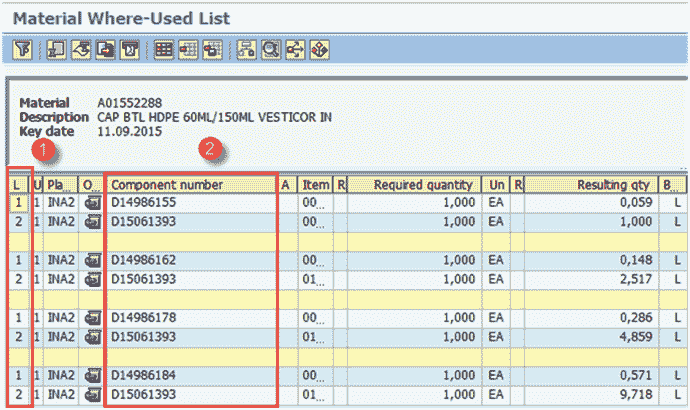Select resulting qty value 9,718
Image resolution: width=690 pixels, height=410 pixels.
click(x=591, y=395)
